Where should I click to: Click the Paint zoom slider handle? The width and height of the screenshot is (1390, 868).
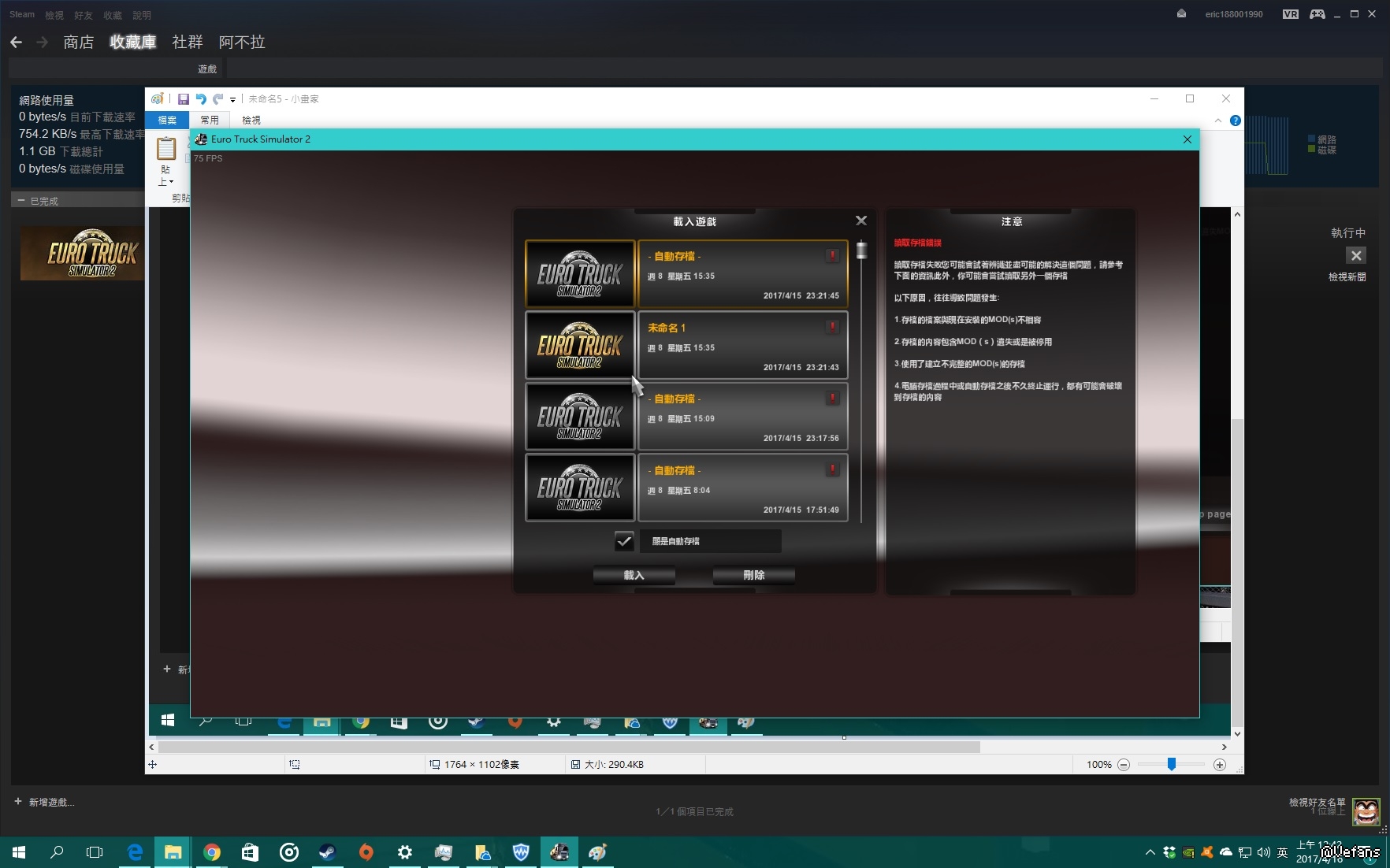pyautogui.click(x=1171, y=764)
